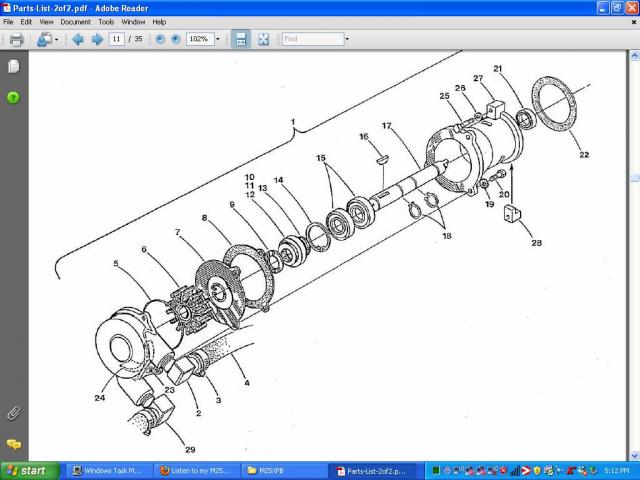The image size is (640, 480).
Task: Click part label 20 on diagram
Action: click(x=504, y=194)
